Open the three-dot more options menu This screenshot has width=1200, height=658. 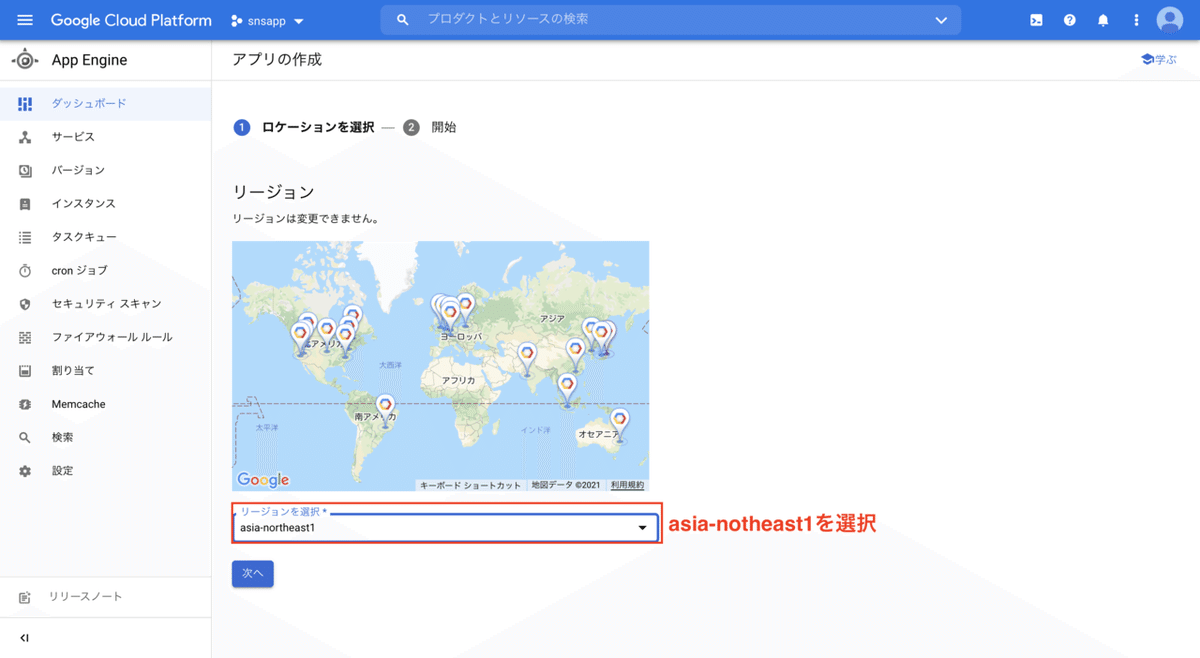pos(1136,20)
